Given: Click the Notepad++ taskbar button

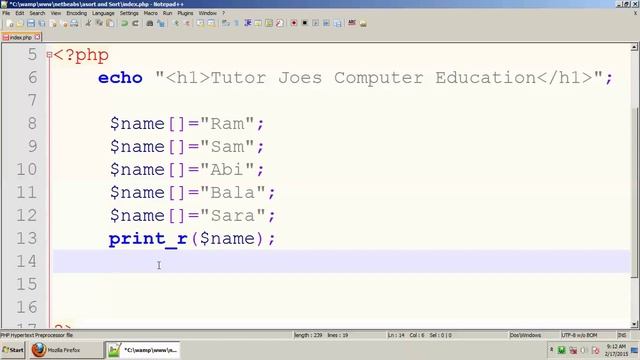Looking at the screenshot, I should click(x=142, y=350).
